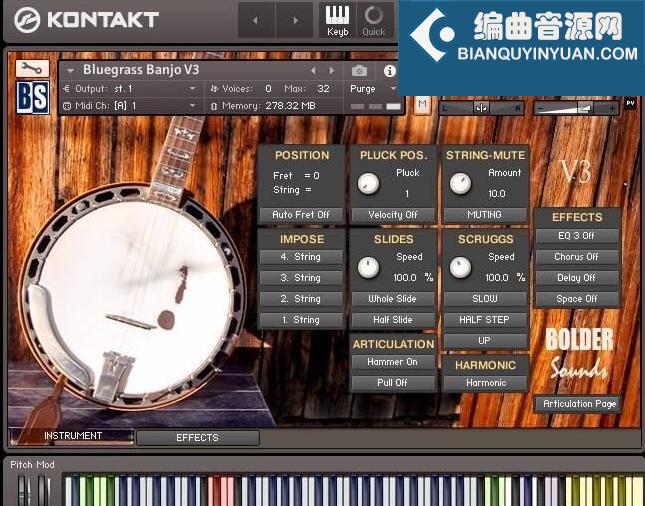Screen dimensions: 645x506
Task: Click the Voices note icon
Action: tap(214, 88)
